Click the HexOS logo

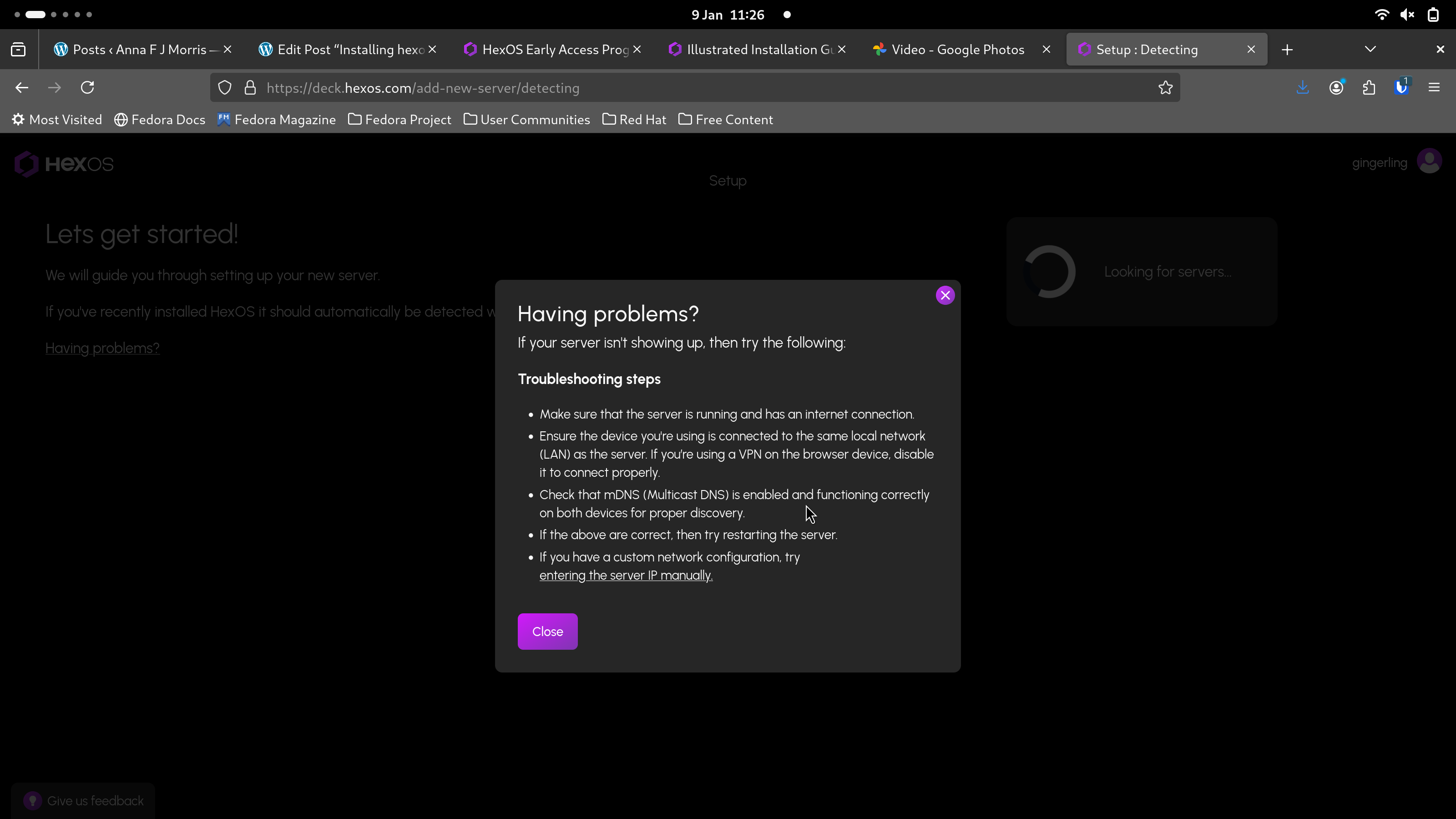[64, 164]
